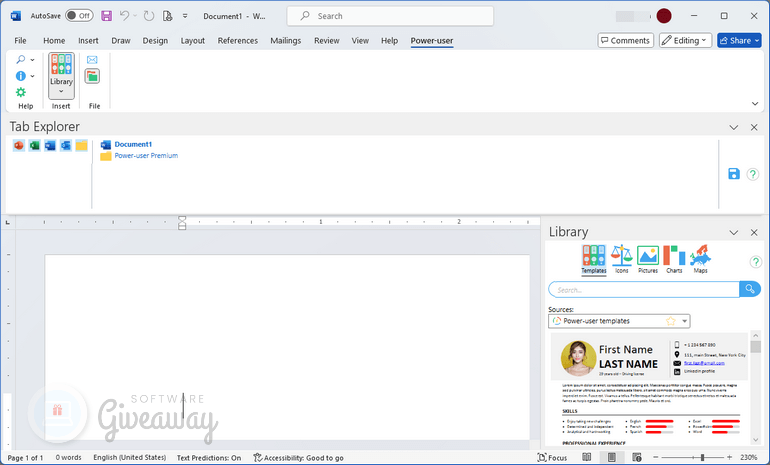Click the favorite star in Sources box

pos(670,321)
